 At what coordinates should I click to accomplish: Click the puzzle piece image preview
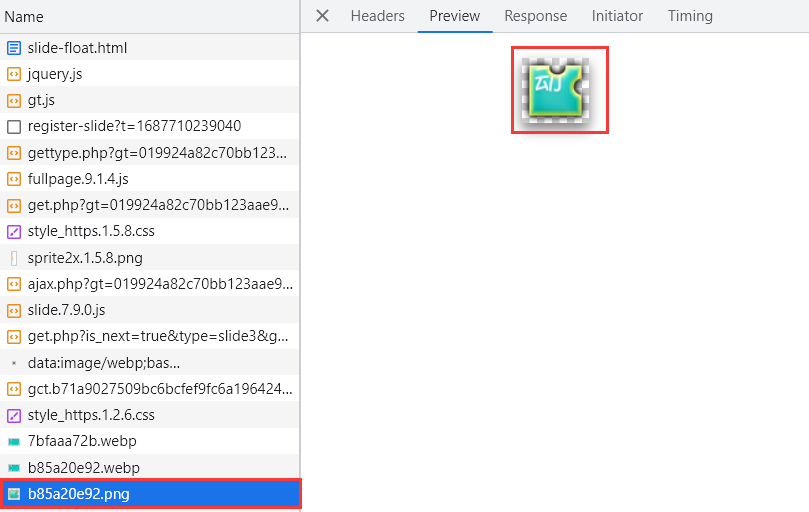(559, 90)
